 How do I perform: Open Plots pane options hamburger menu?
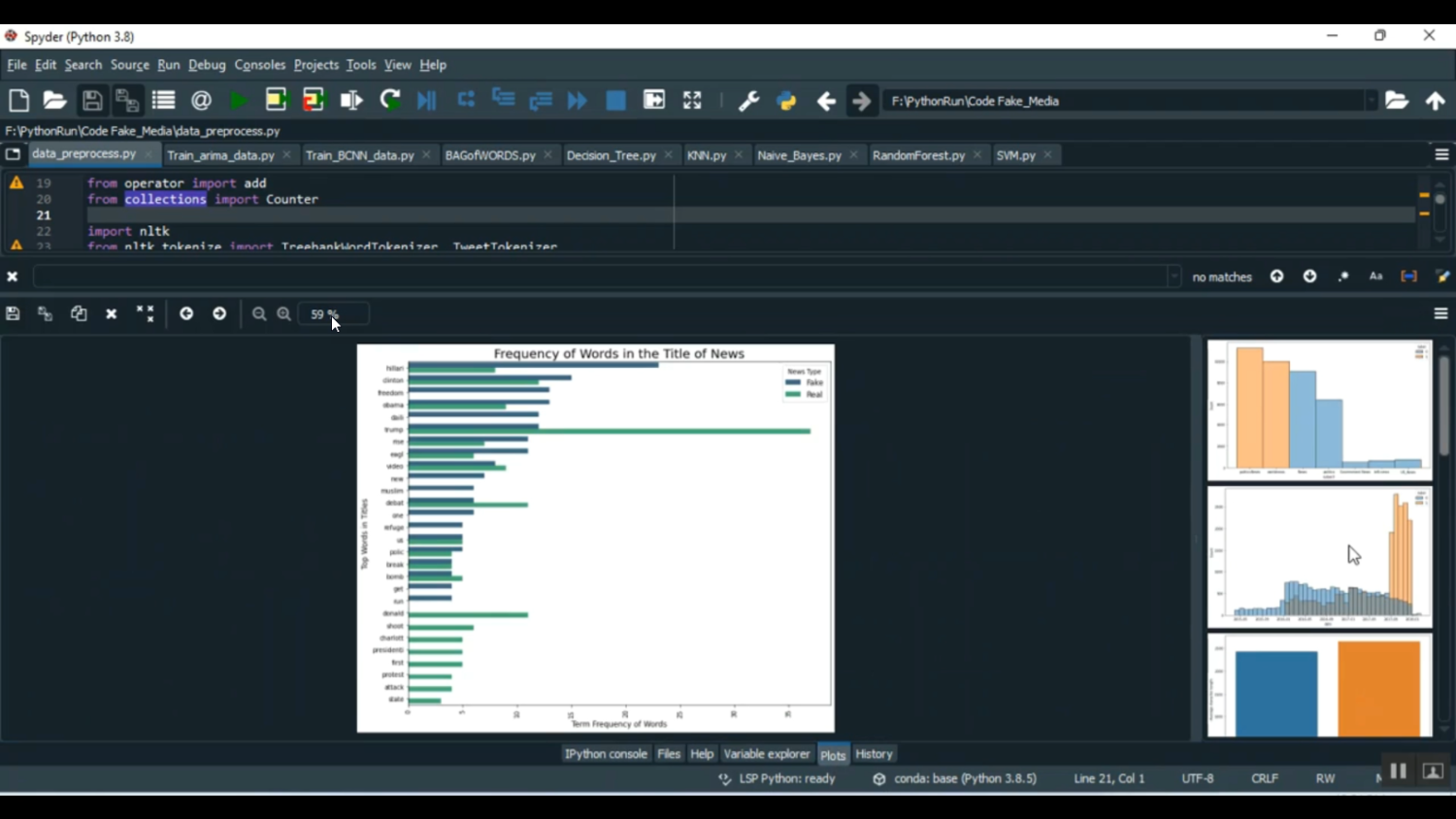tap(1440, 314)
